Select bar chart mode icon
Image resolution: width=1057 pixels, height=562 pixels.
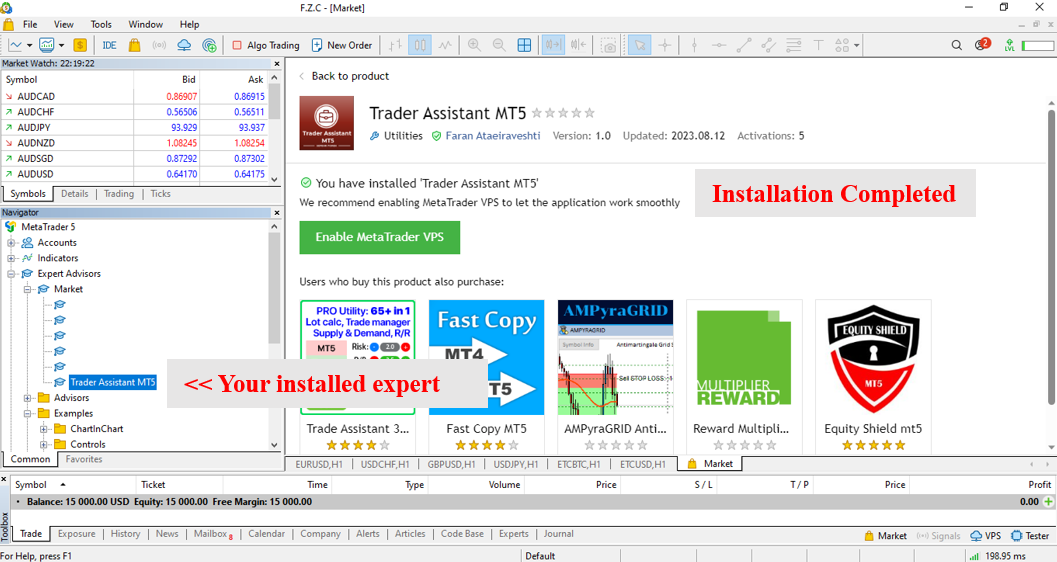point(395,45)
